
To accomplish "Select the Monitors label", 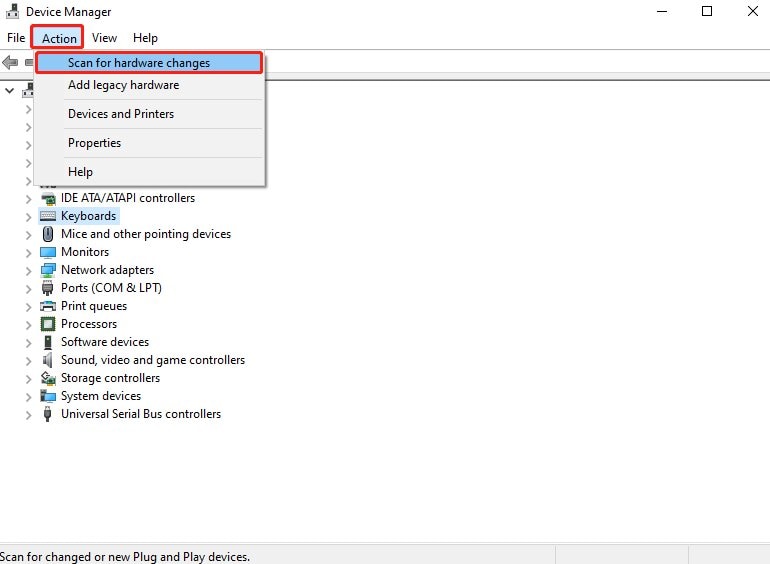I will coord(85,252).
